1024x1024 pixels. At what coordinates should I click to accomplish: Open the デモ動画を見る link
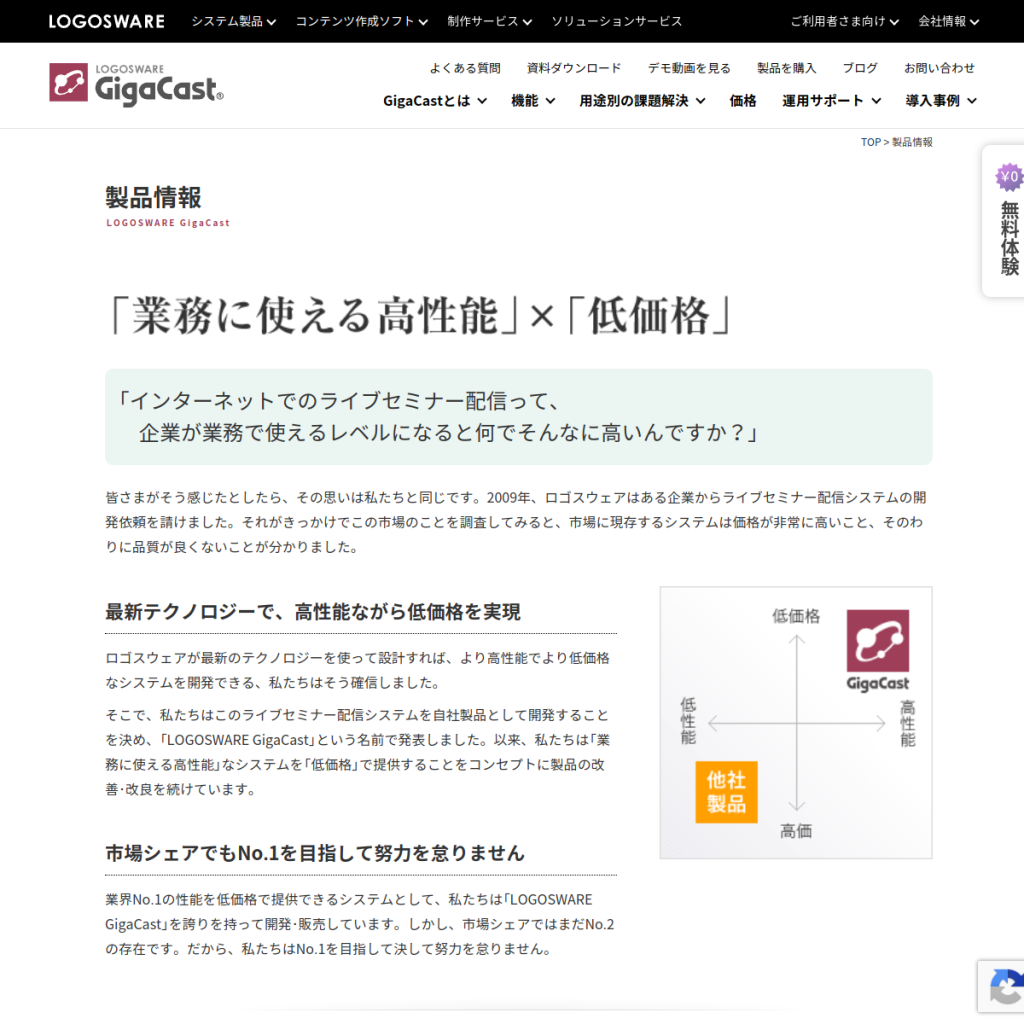[x=689, y=68]
